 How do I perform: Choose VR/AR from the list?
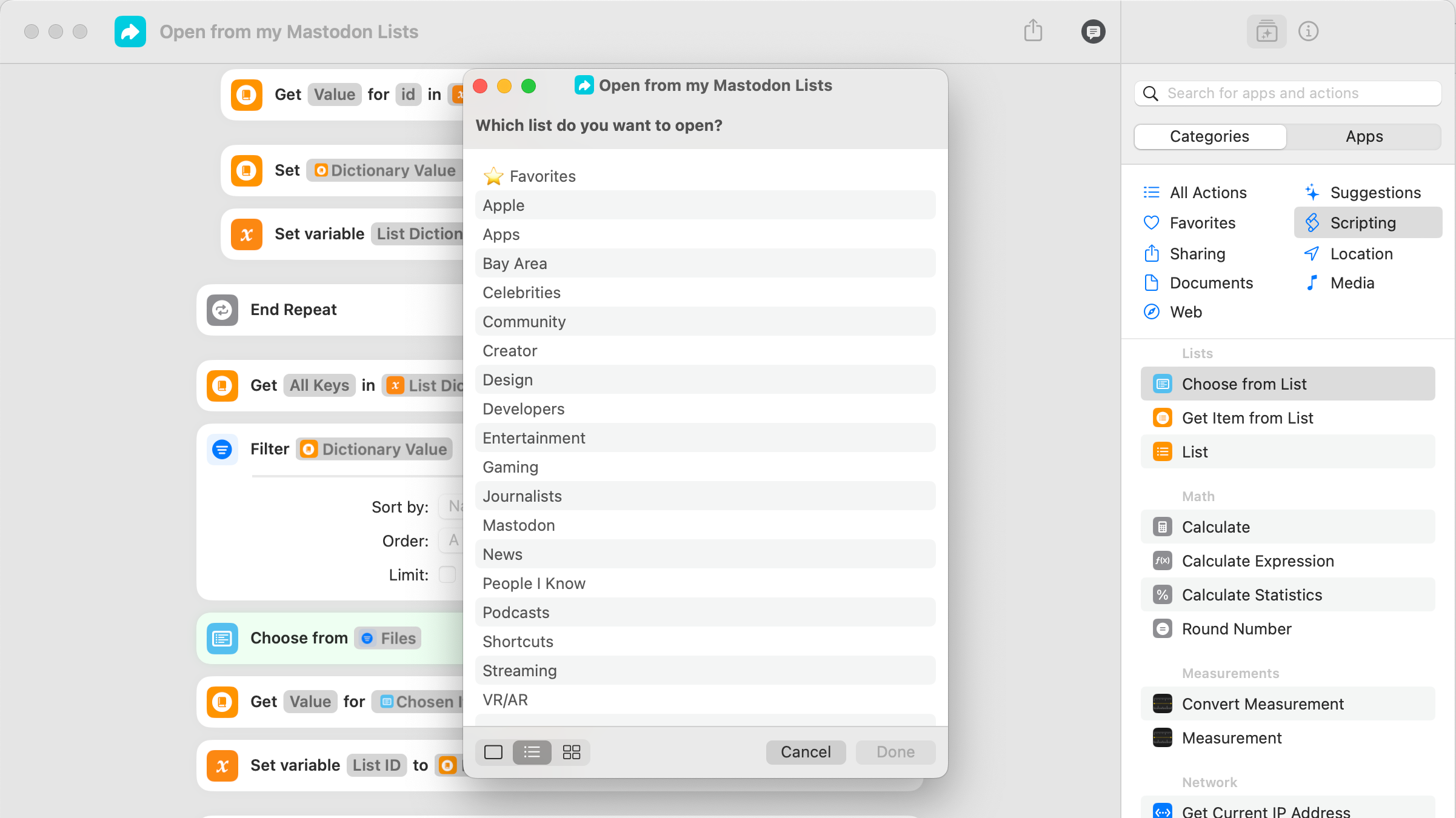(705, 700)
